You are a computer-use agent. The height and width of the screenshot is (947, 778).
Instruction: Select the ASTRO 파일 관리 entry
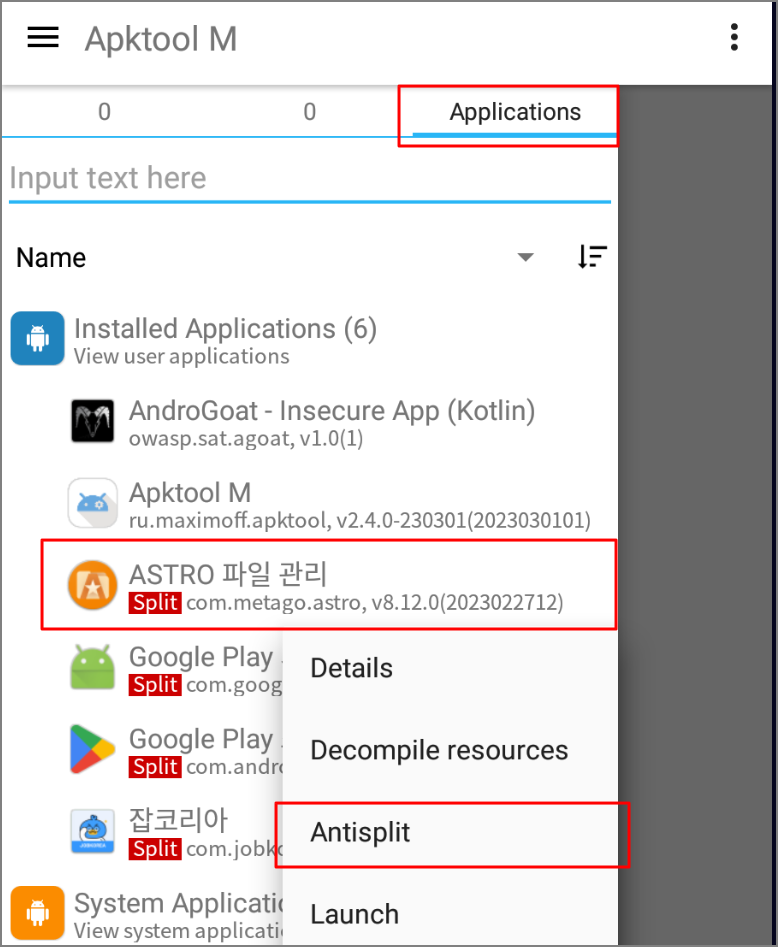[329, 585]
